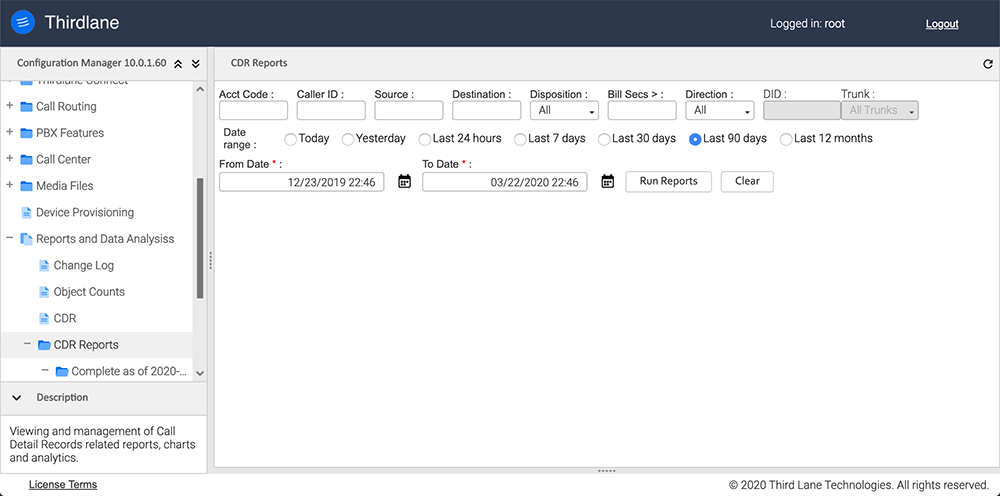Screen dimensions: 1000x496
Task: Select the Last 7 days radio button
Action: coord(520,139)
